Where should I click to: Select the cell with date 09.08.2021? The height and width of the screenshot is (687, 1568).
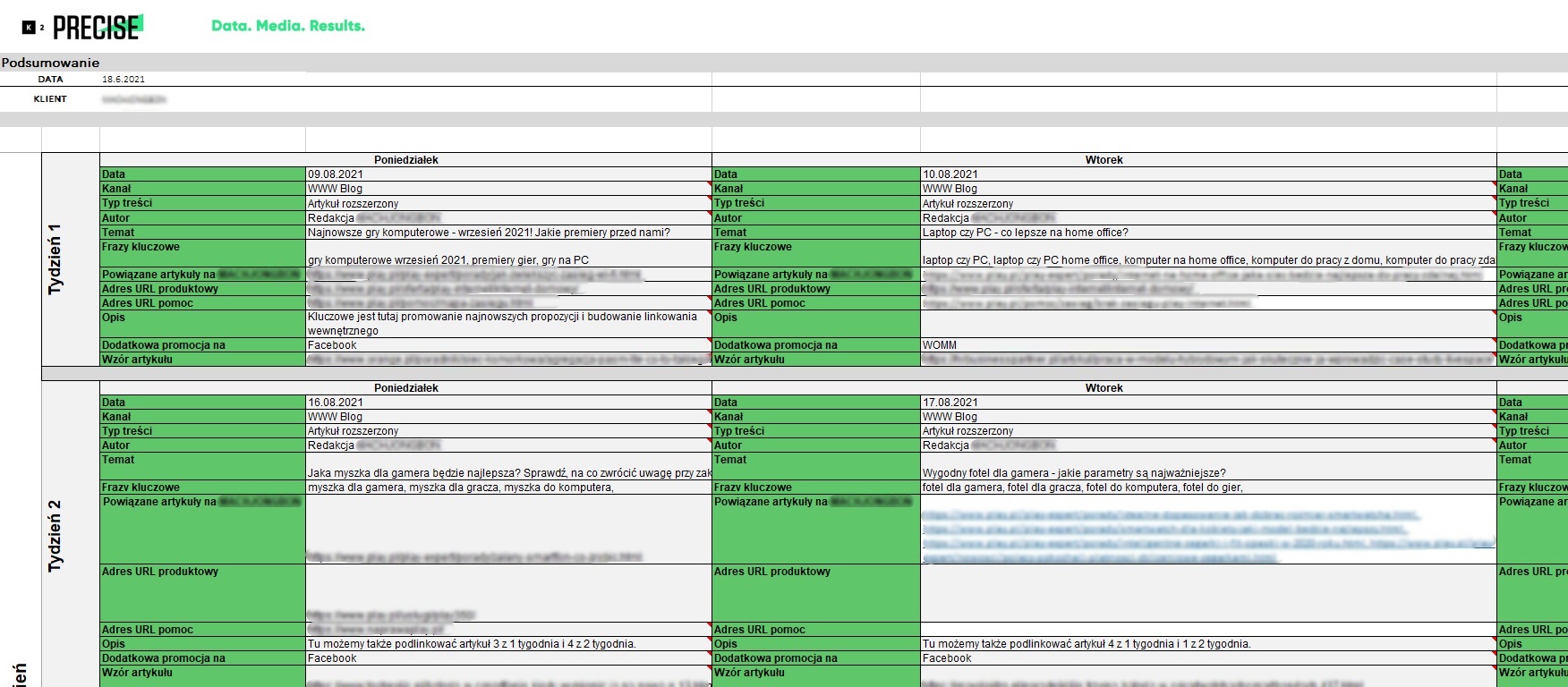[x=336, y=174]
